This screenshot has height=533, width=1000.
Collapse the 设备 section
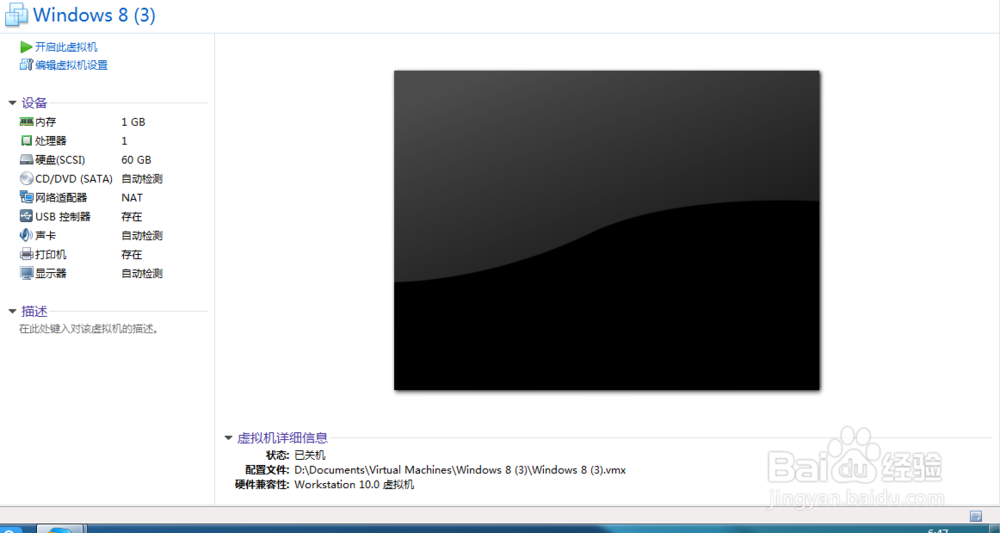pyautogui.click(x=12, y=103)
